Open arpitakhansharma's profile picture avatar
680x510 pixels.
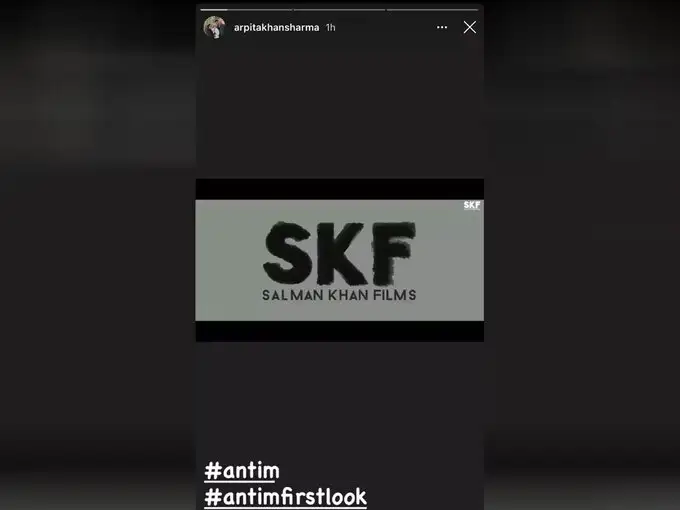tap(214, 27)
